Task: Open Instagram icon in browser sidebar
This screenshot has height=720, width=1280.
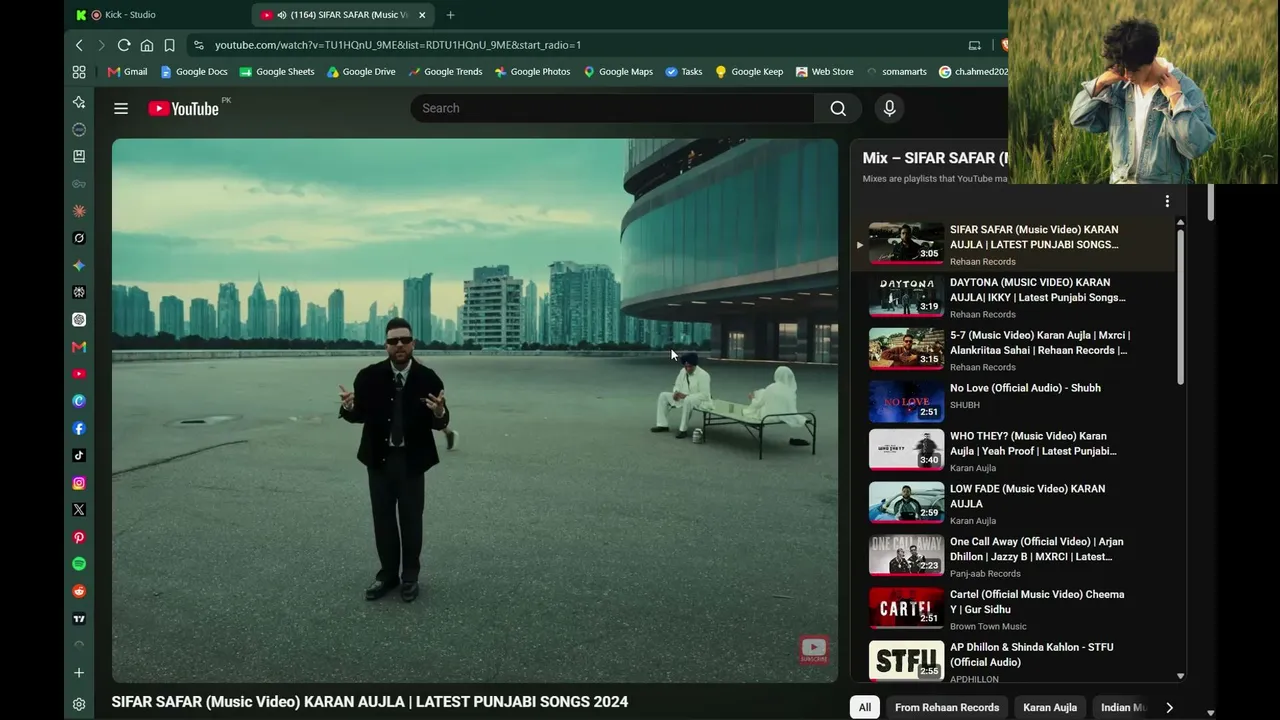Action: point(79,483)
